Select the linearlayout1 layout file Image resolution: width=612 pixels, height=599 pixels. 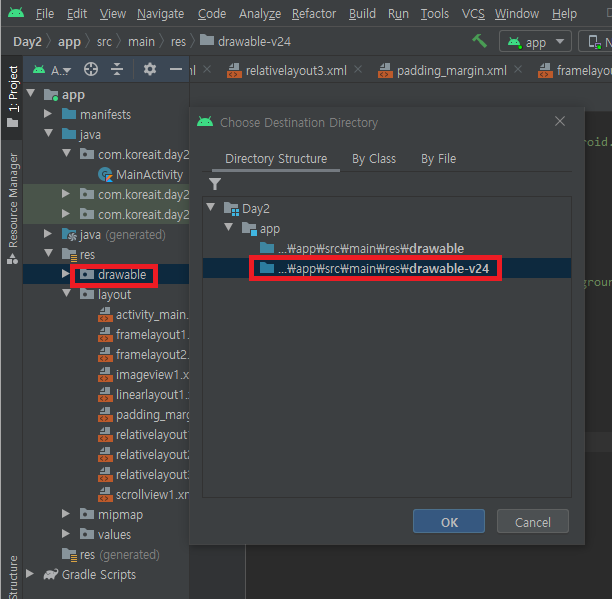tap(143, 395)
